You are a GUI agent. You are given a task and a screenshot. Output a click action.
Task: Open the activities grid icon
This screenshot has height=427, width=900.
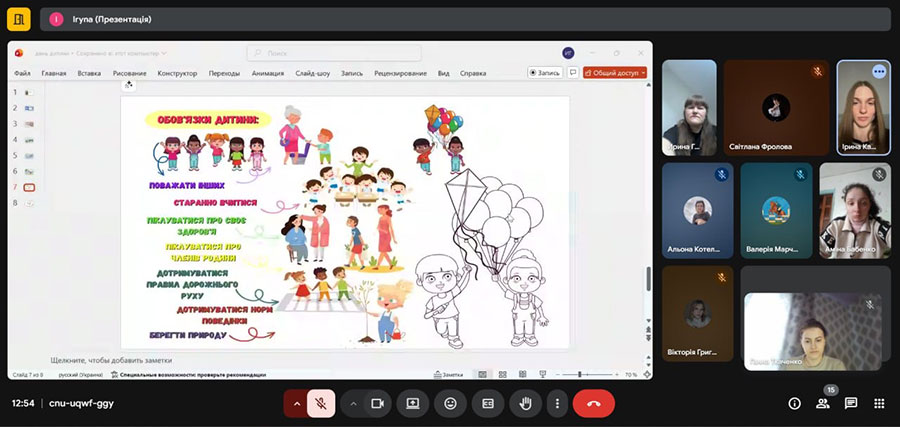click(x=879, y=403)
